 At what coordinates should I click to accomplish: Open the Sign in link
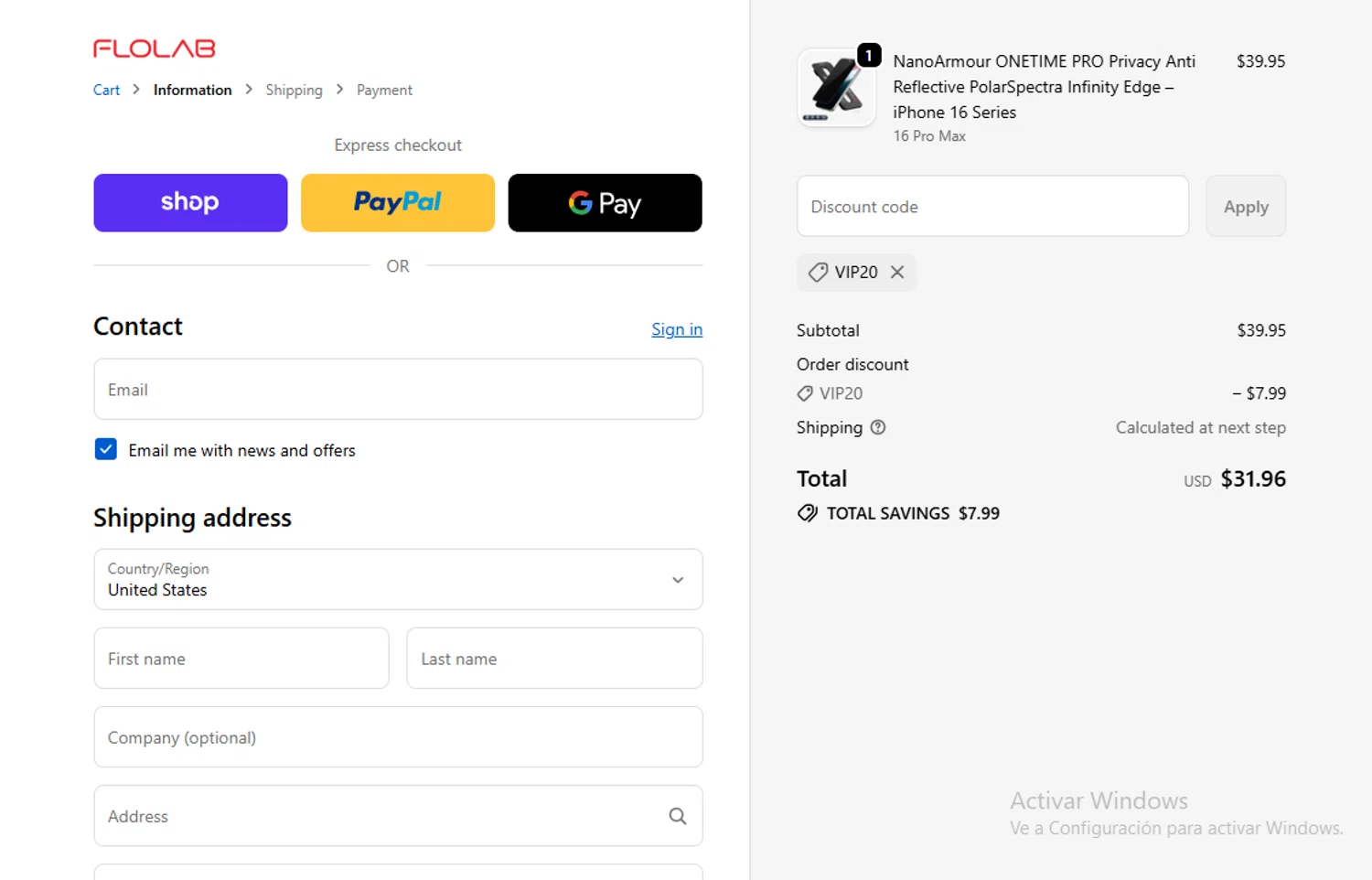(677, 329)
